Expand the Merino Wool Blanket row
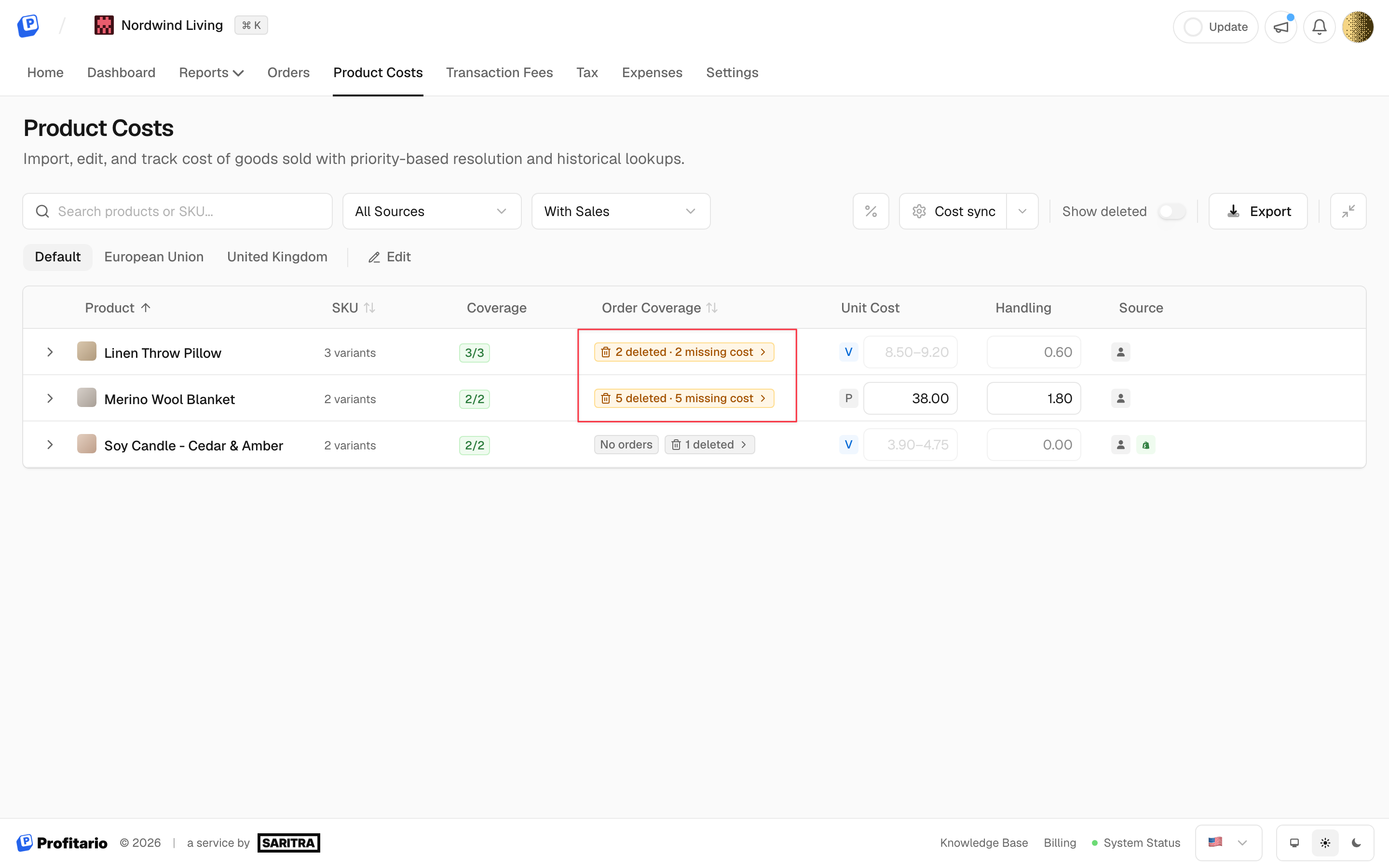The height and width of the screenshot is (868, 1389). pyautogui.click(x=50, y=398)
